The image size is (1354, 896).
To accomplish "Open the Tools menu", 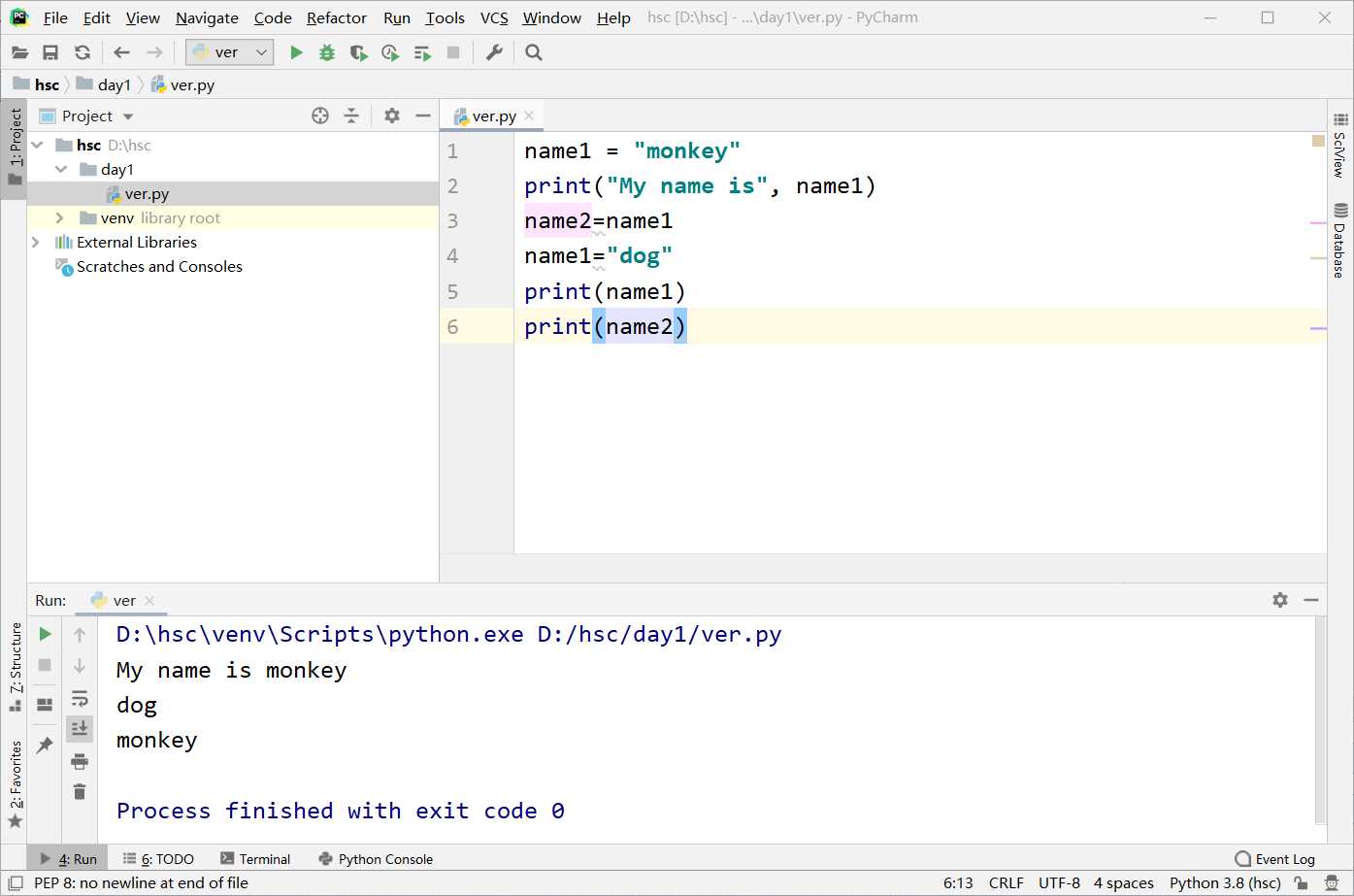I will pos(445,17).
